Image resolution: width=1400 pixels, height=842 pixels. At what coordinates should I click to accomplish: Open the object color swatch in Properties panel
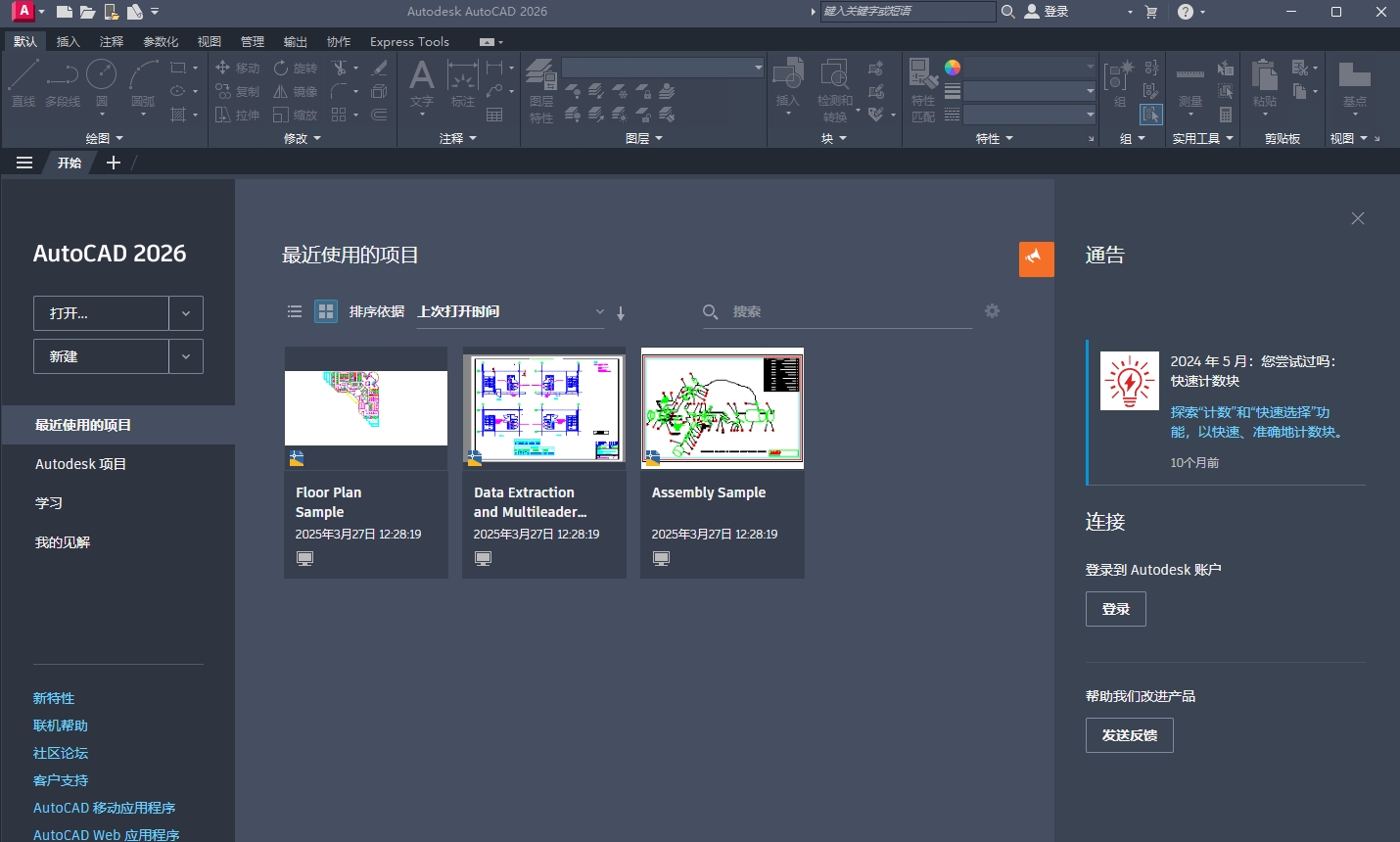point(952,67)
